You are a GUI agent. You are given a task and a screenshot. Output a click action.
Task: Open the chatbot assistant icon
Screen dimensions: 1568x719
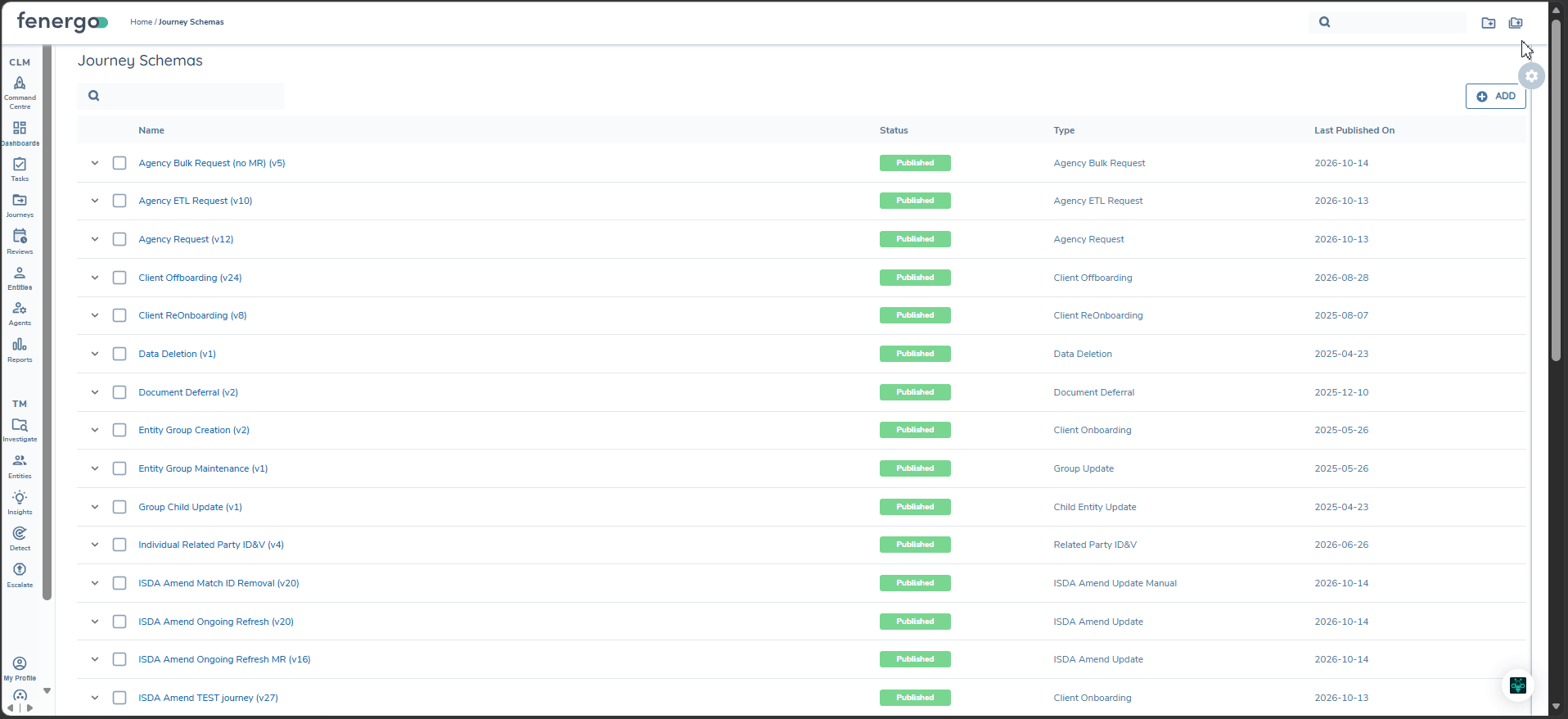[1518, 685]
